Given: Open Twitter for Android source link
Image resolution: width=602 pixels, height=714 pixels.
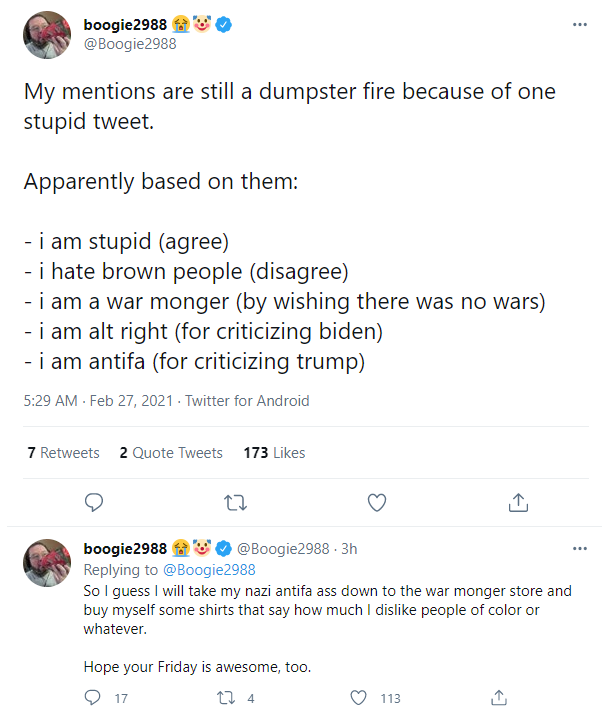Looking at the screenshot, I should [247, 401].
